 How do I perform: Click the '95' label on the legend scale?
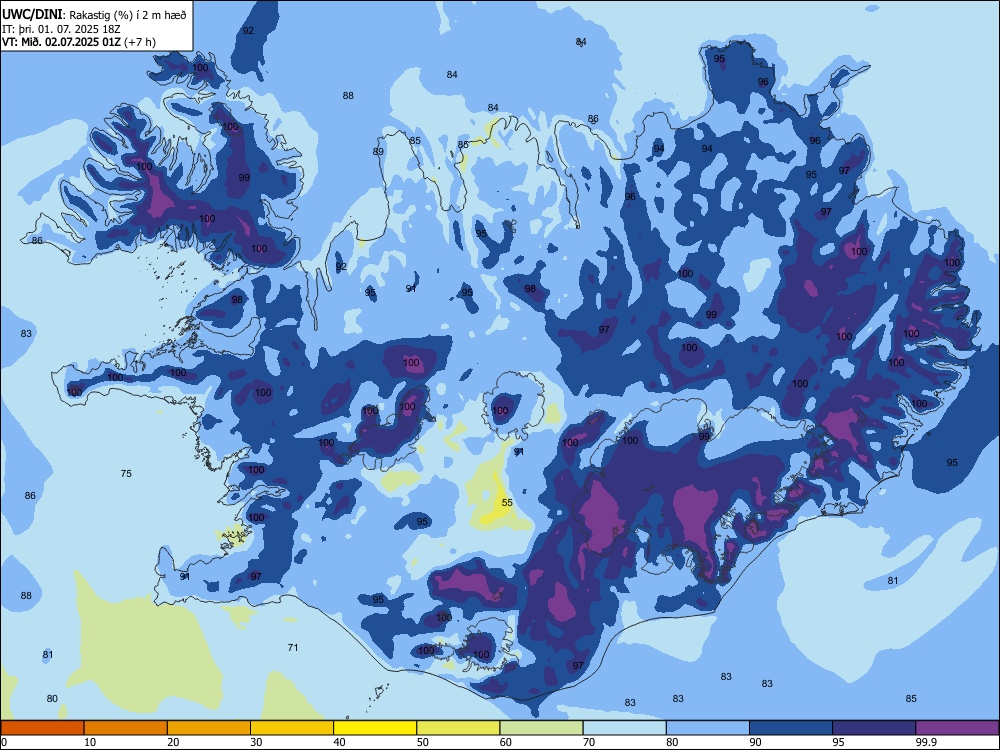point(839,742)
